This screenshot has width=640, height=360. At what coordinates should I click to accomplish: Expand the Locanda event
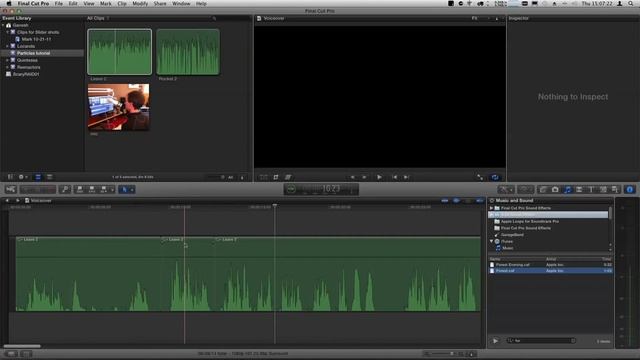(x=7, y=46)
